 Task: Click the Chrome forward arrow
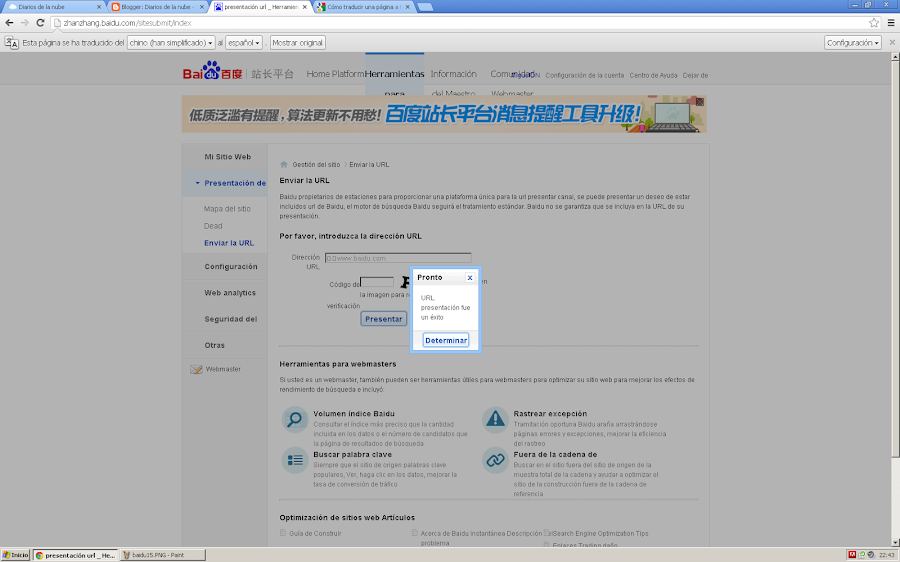pyautogui.click(x=25, y=23)
